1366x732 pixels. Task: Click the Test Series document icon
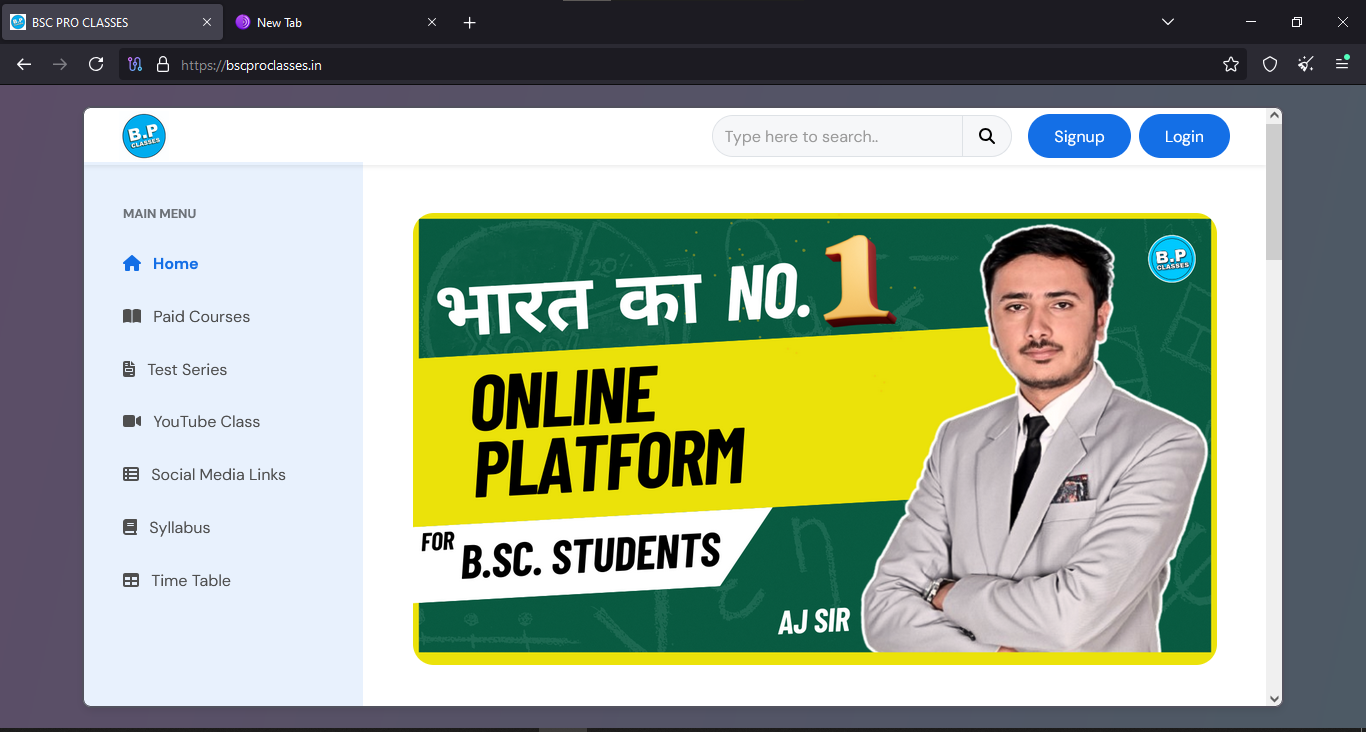129,369
